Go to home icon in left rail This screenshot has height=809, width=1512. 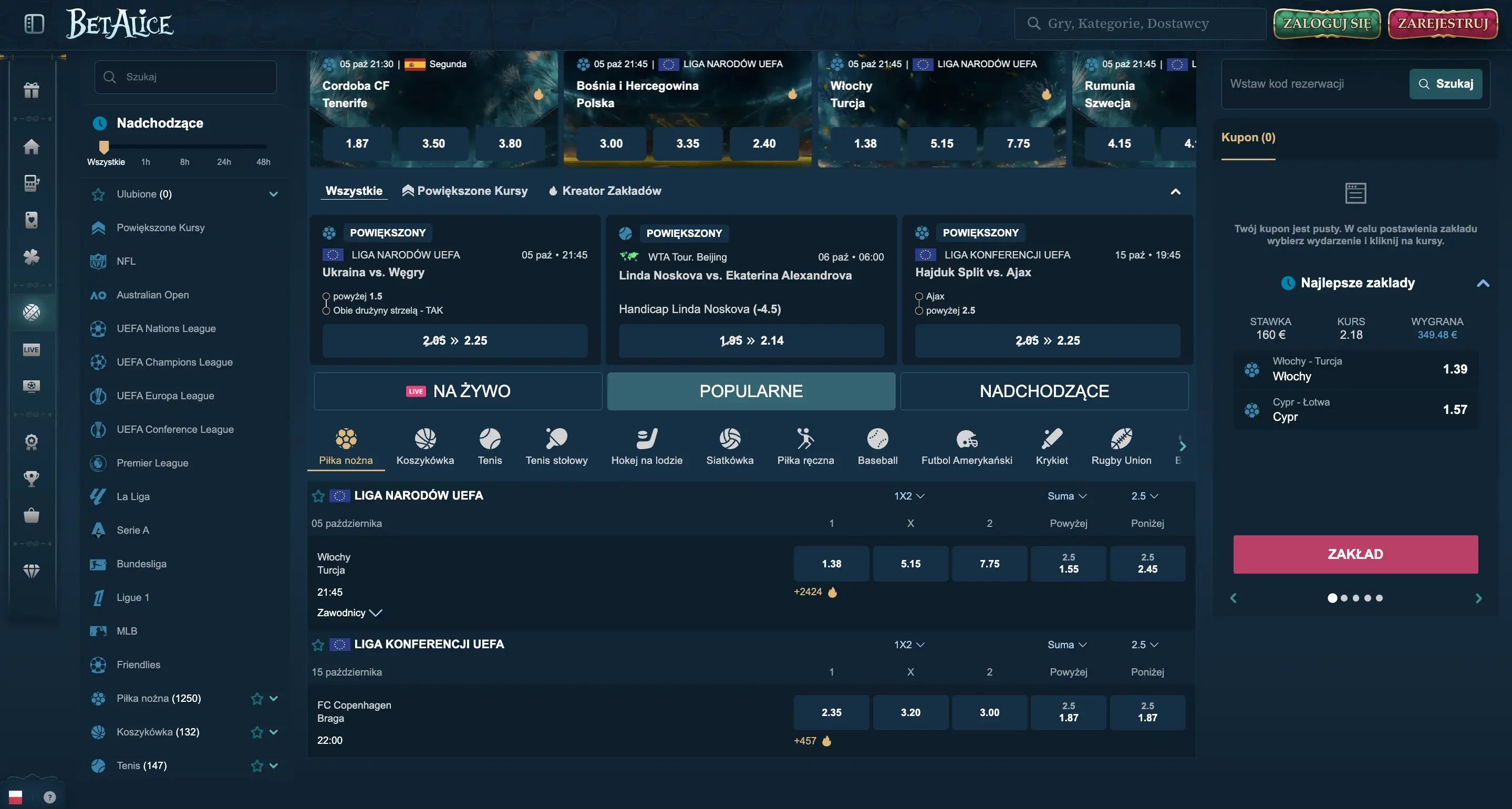32,146
